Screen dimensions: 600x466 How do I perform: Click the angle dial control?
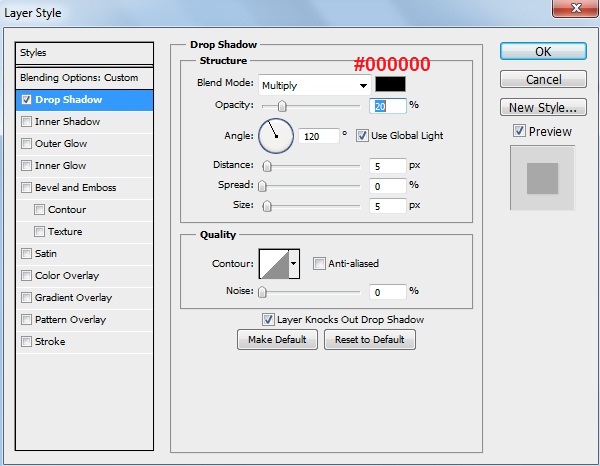275,135
